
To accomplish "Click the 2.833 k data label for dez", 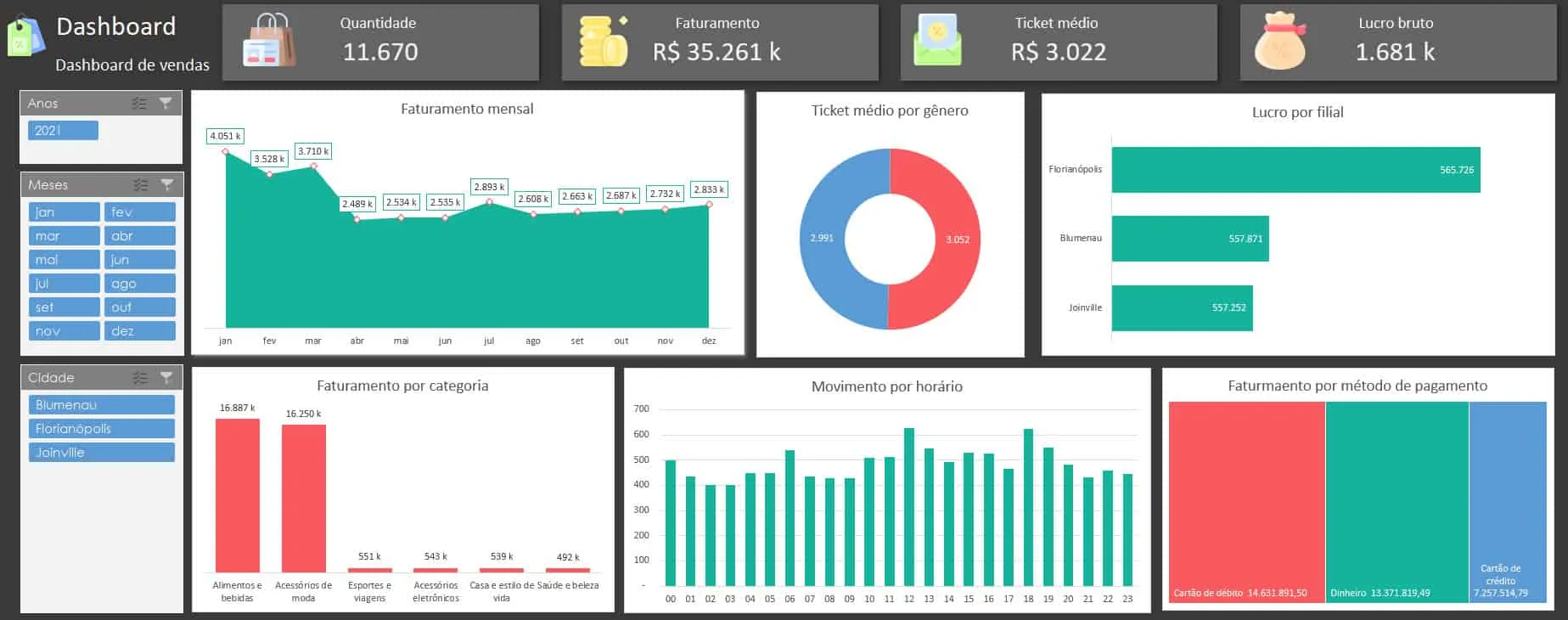I will tap(709, 189).
